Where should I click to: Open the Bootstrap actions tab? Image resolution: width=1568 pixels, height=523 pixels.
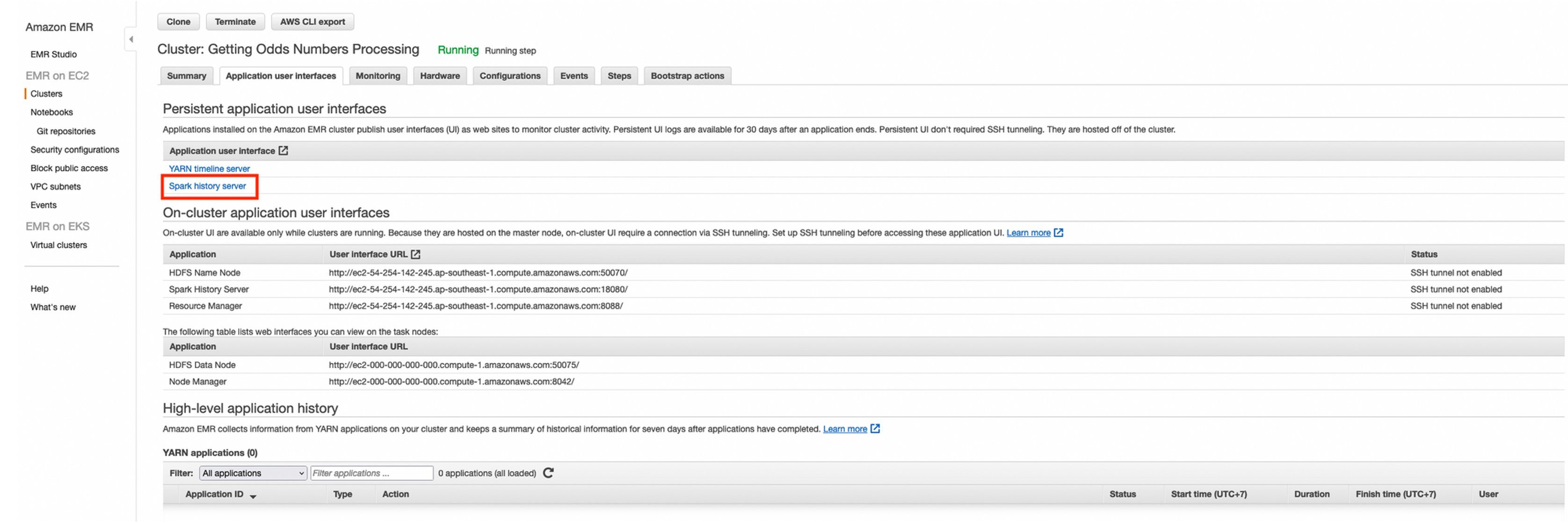[687, 76]
